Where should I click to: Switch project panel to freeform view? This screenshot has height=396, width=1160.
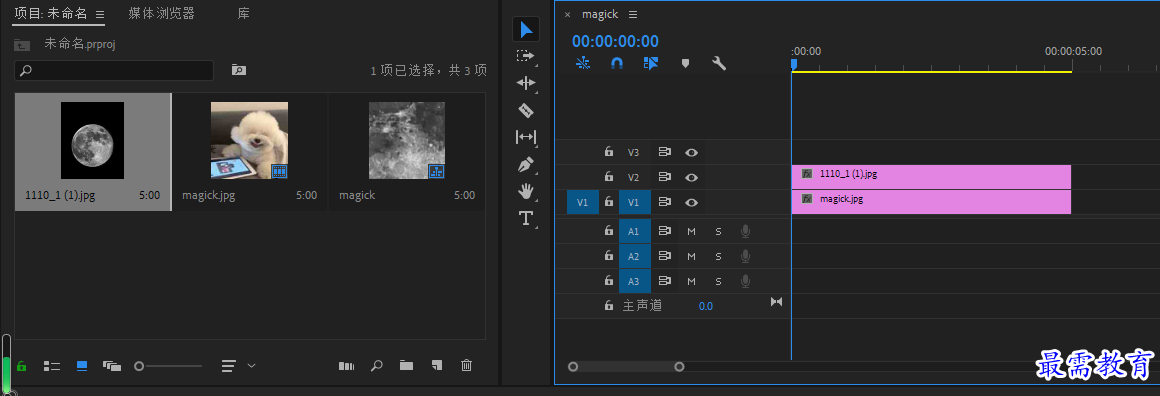pyautogui.click(x=112, y=366)
